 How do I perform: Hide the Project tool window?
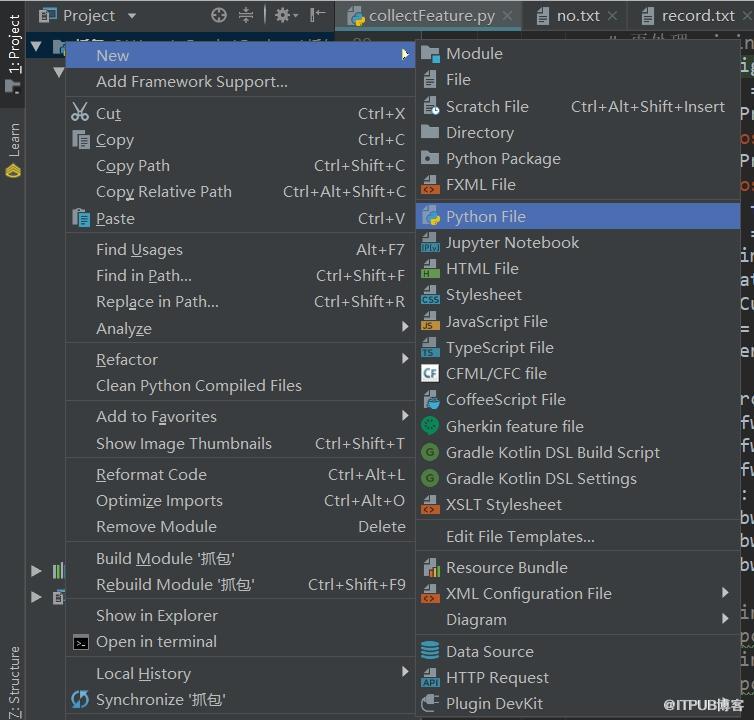317,15
